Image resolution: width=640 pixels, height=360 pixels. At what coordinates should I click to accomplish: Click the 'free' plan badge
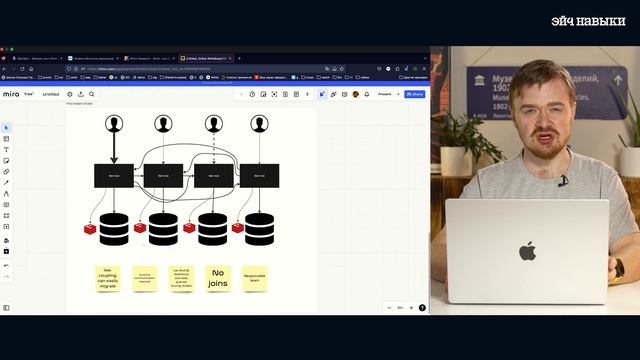coord(29,94)
